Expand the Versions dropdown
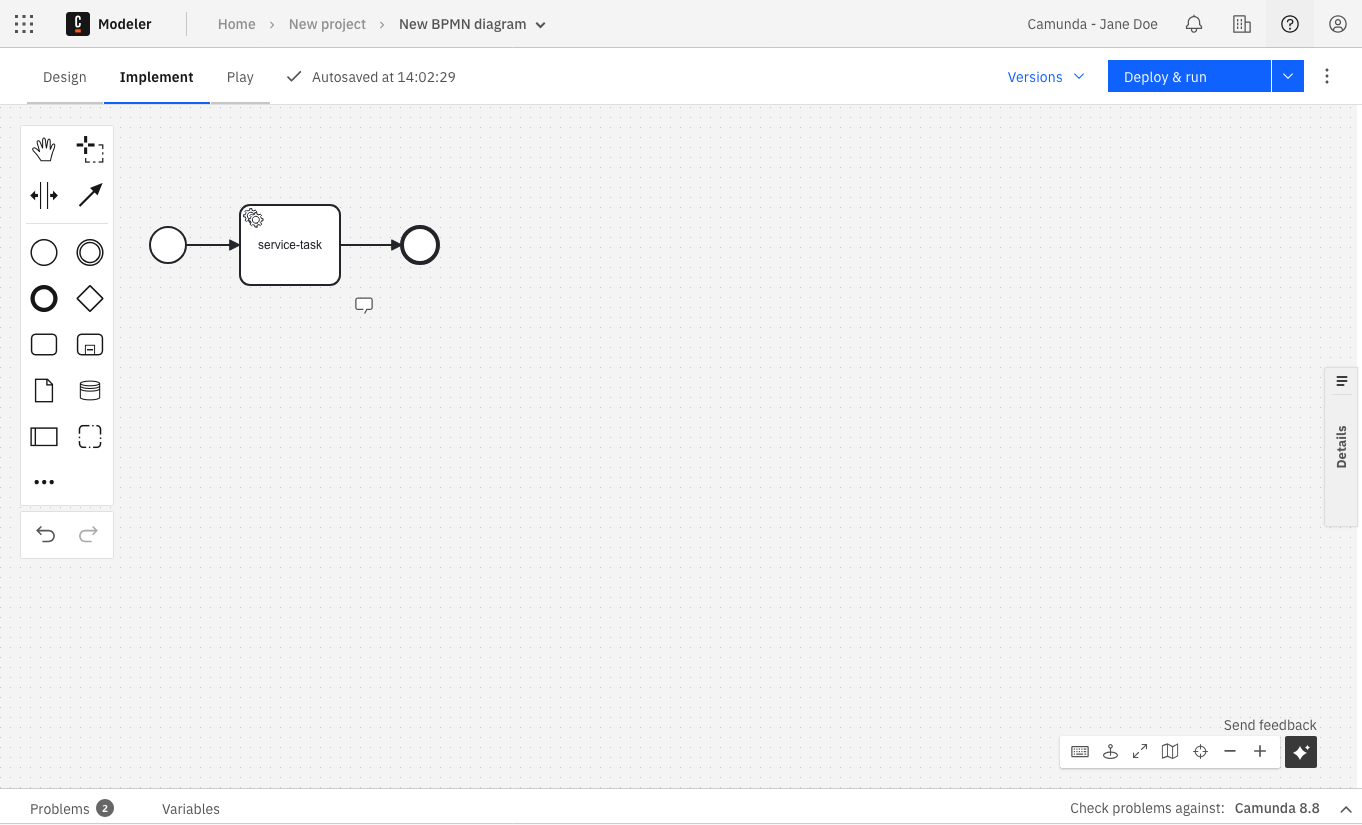Screen dimensions: 1362x825 1045,76
